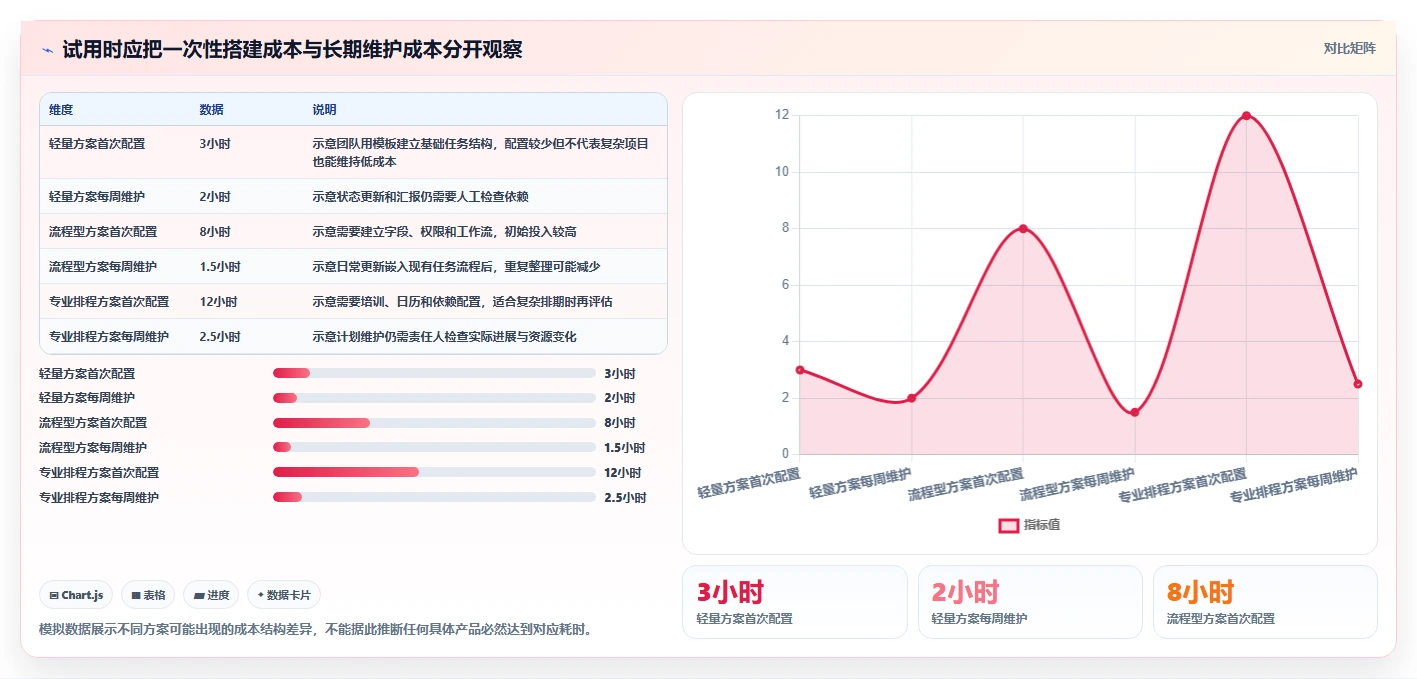Select the 维度 table column header
Screen dimensions: 1417x679
coord(61,110)
